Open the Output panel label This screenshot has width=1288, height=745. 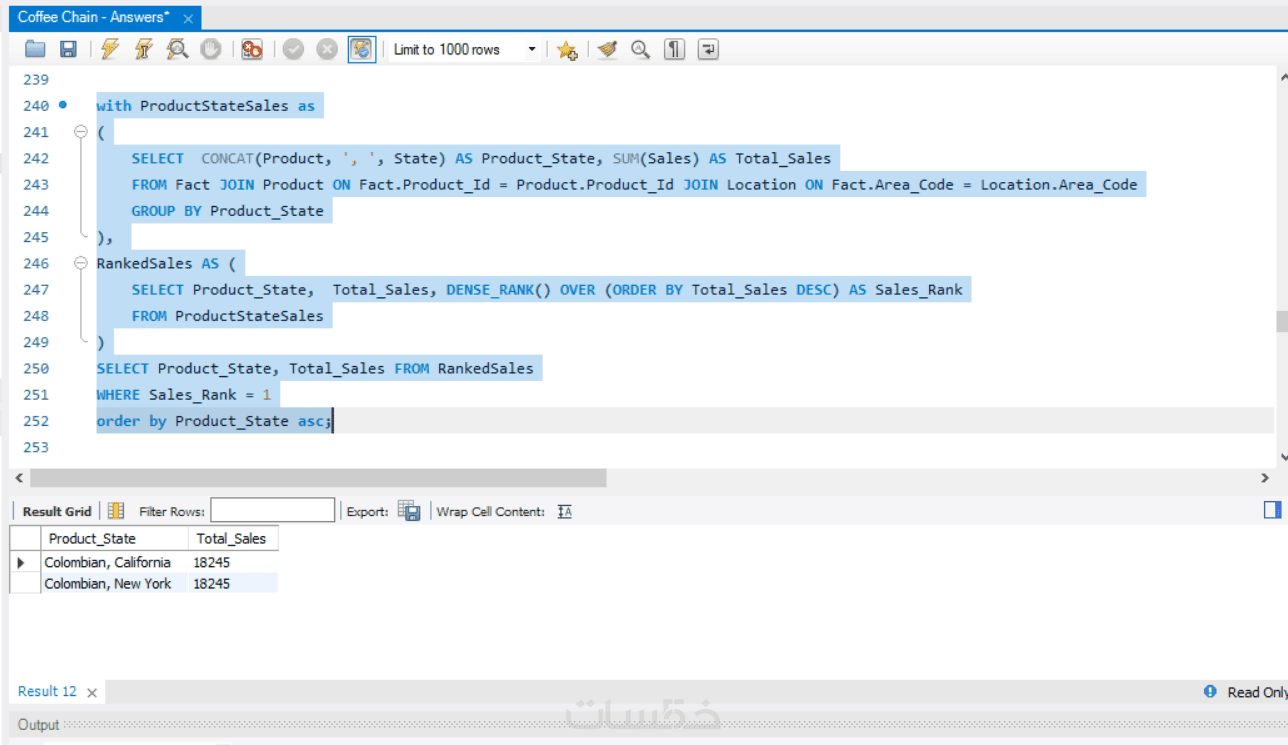[39, 724]
